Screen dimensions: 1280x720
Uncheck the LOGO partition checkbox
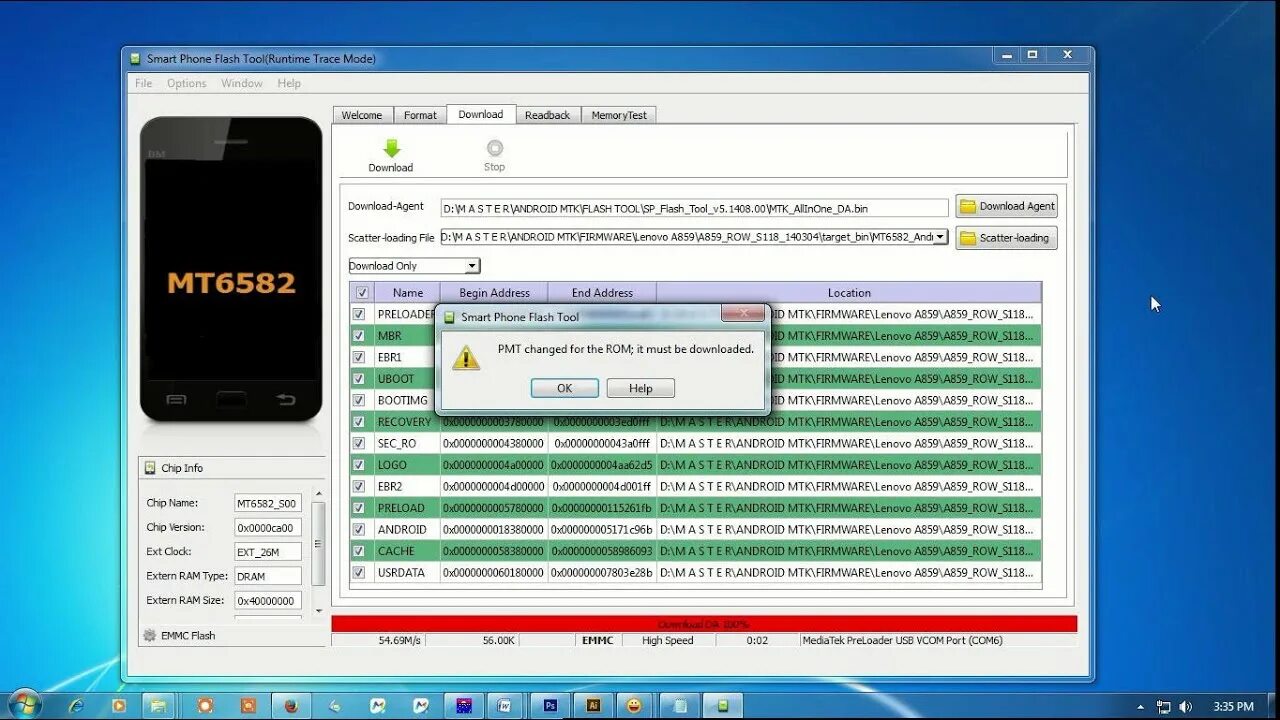click(x=359, y=465)
